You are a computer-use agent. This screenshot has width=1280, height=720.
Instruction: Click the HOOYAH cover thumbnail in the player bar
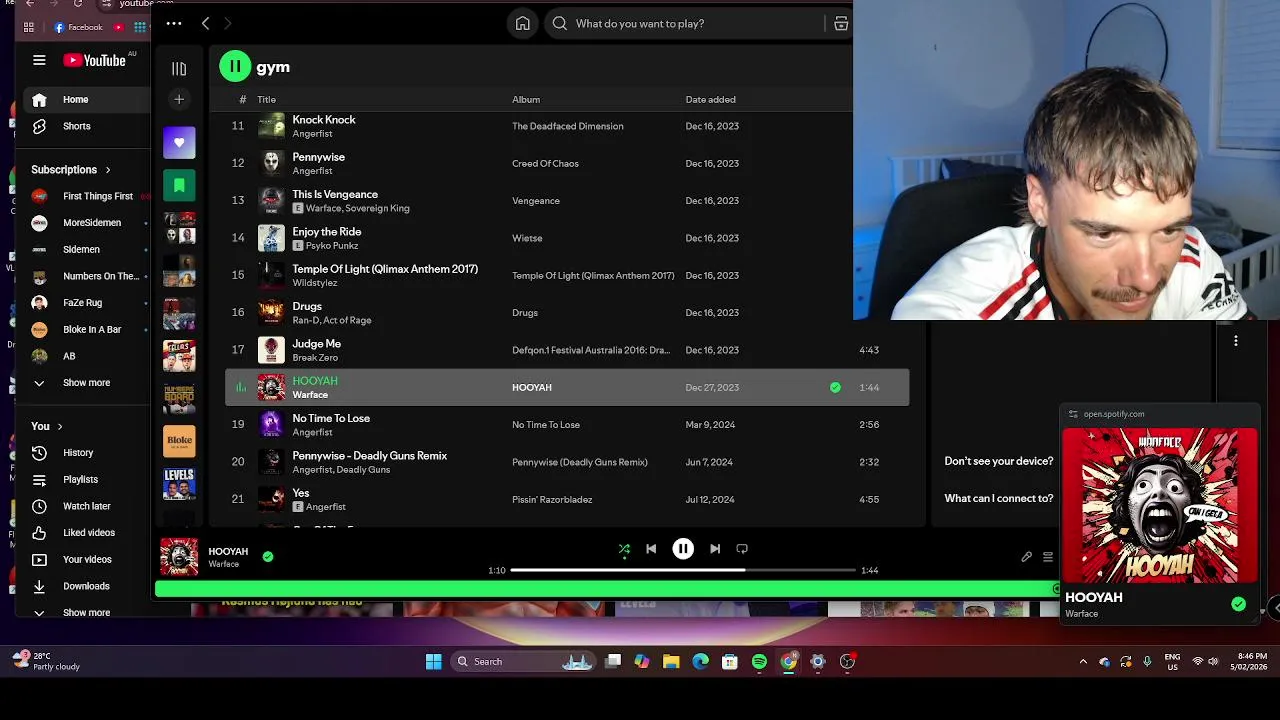179,557
